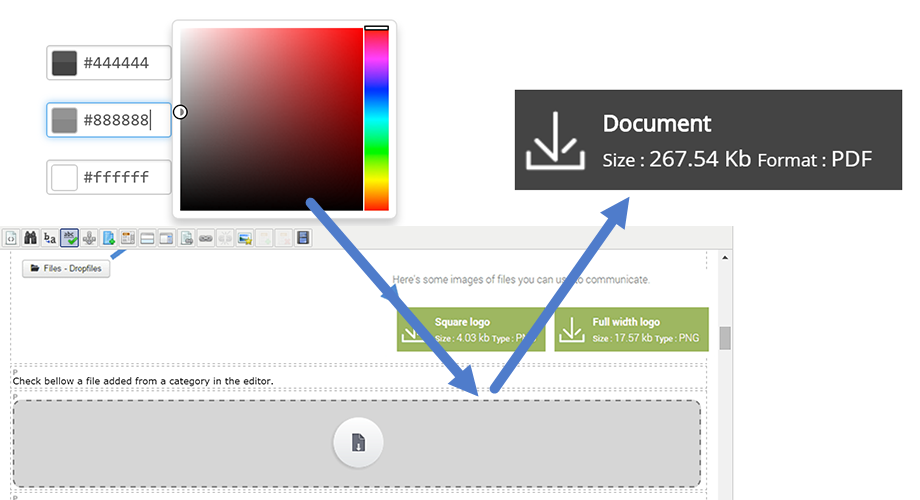Click the round file icon in placeholder

(x=358, y=443)
